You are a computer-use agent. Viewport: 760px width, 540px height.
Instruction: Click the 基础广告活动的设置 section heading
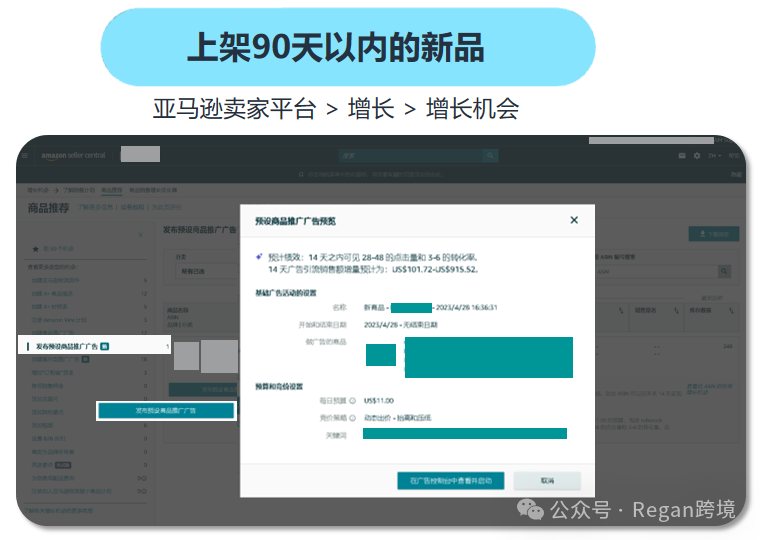pos(286,293)
